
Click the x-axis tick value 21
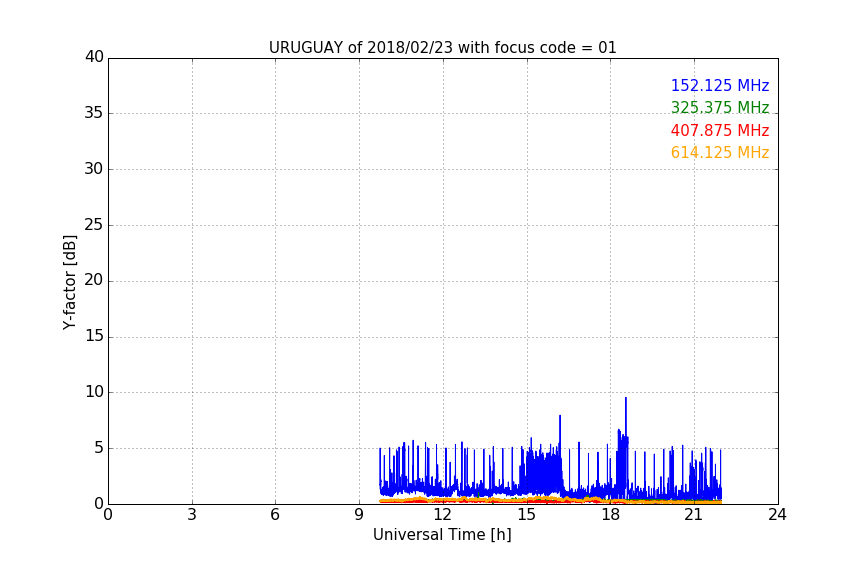(x=694, y=515)
